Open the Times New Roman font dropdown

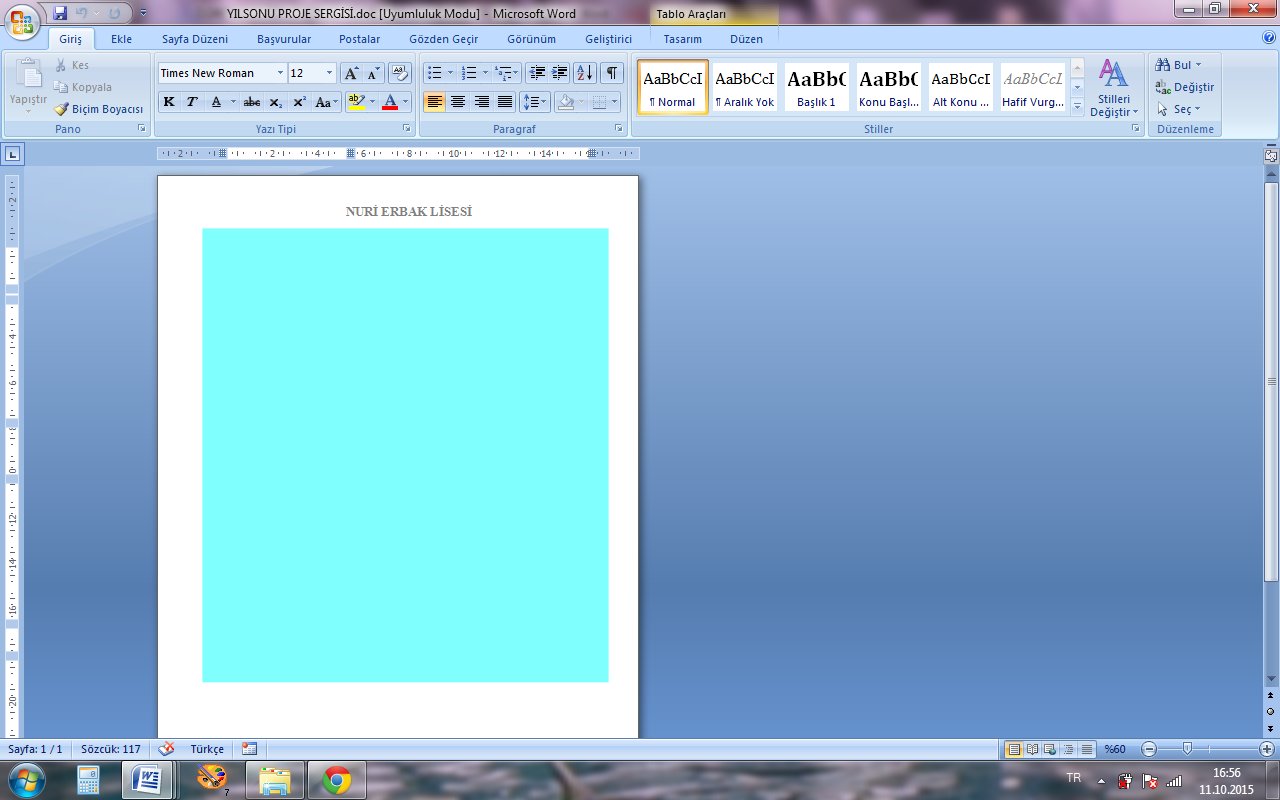280,73
